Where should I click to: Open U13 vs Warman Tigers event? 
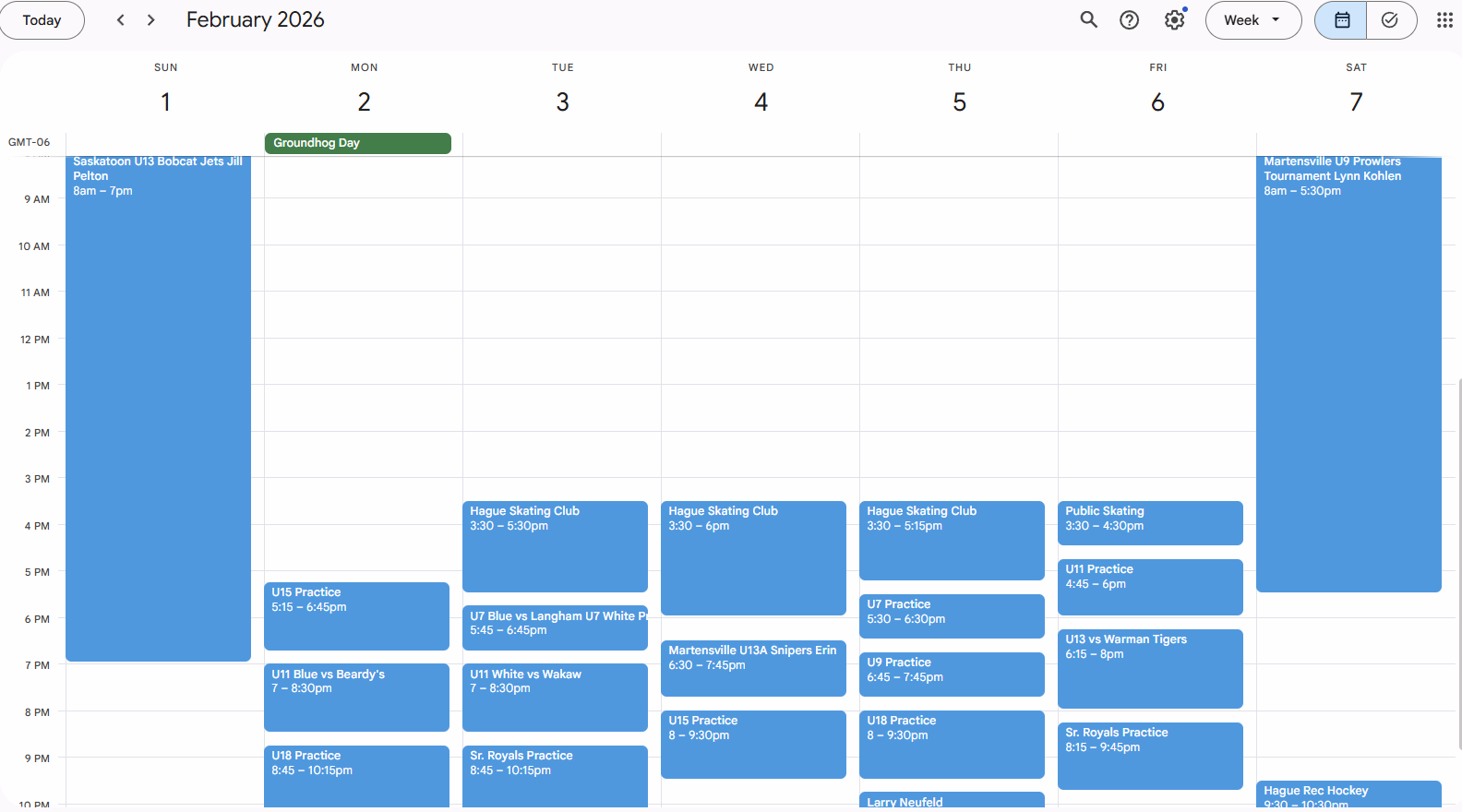(x=1149, y=668)
